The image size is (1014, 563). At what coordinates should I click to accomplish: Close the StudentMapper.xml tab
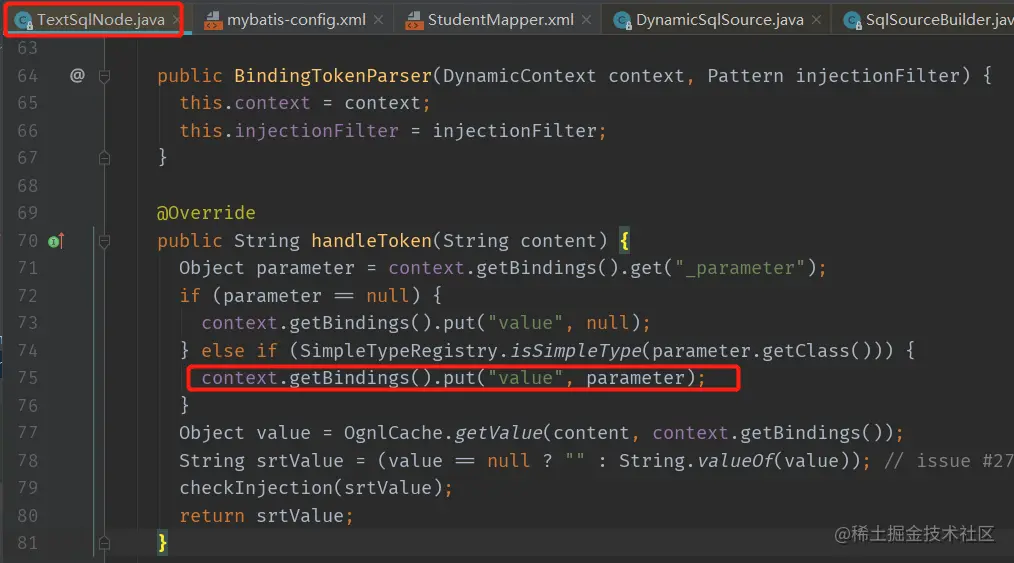pyautogui.click(x=586, y=20)
